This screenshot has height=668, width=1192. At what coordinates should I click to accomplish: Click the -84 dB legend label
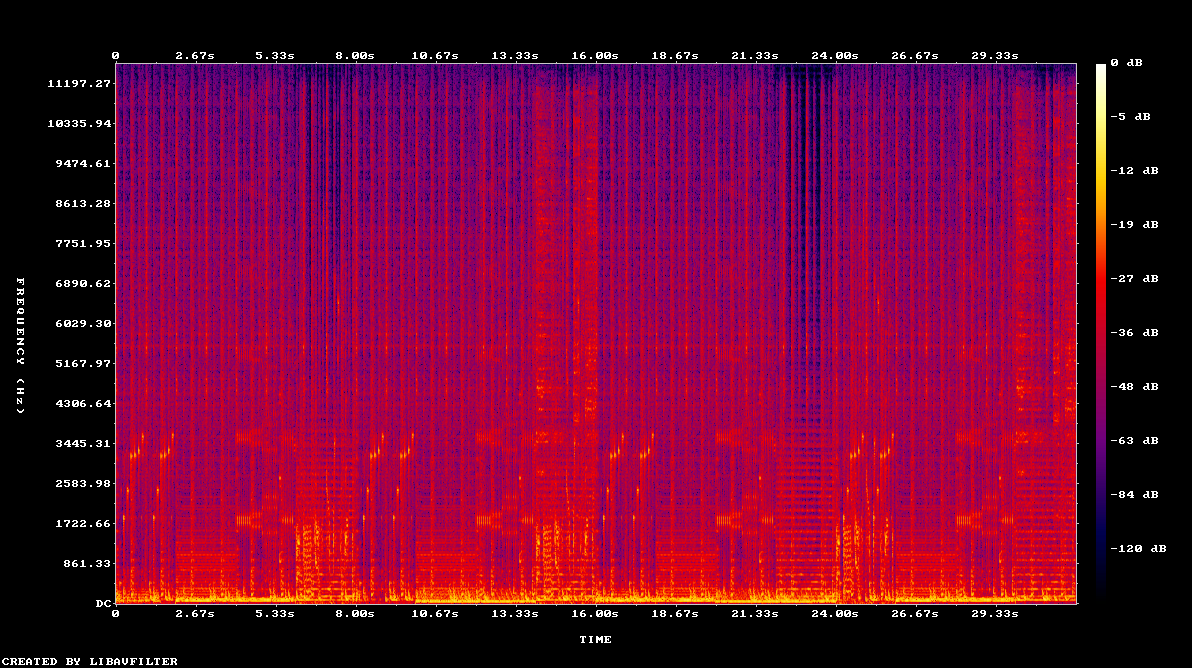(1134, 495)
